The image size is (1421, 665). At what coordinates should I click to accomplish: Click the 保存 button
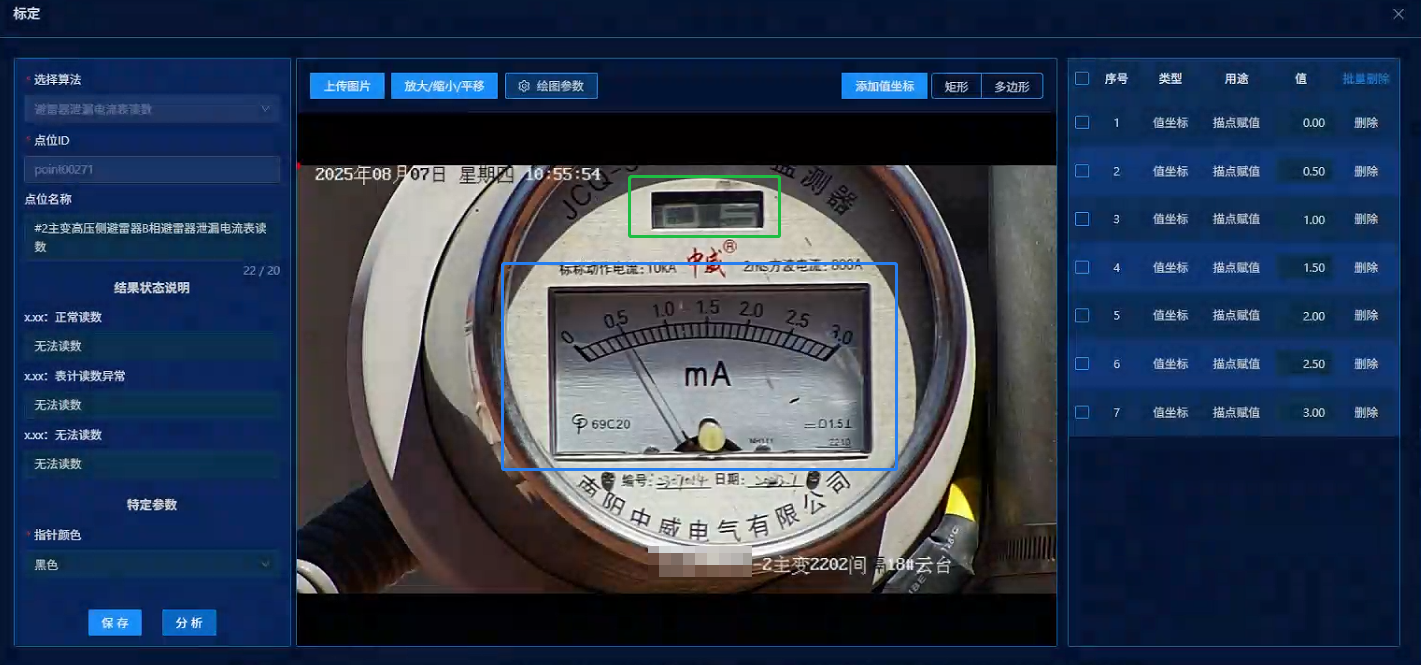click(115, 623)
